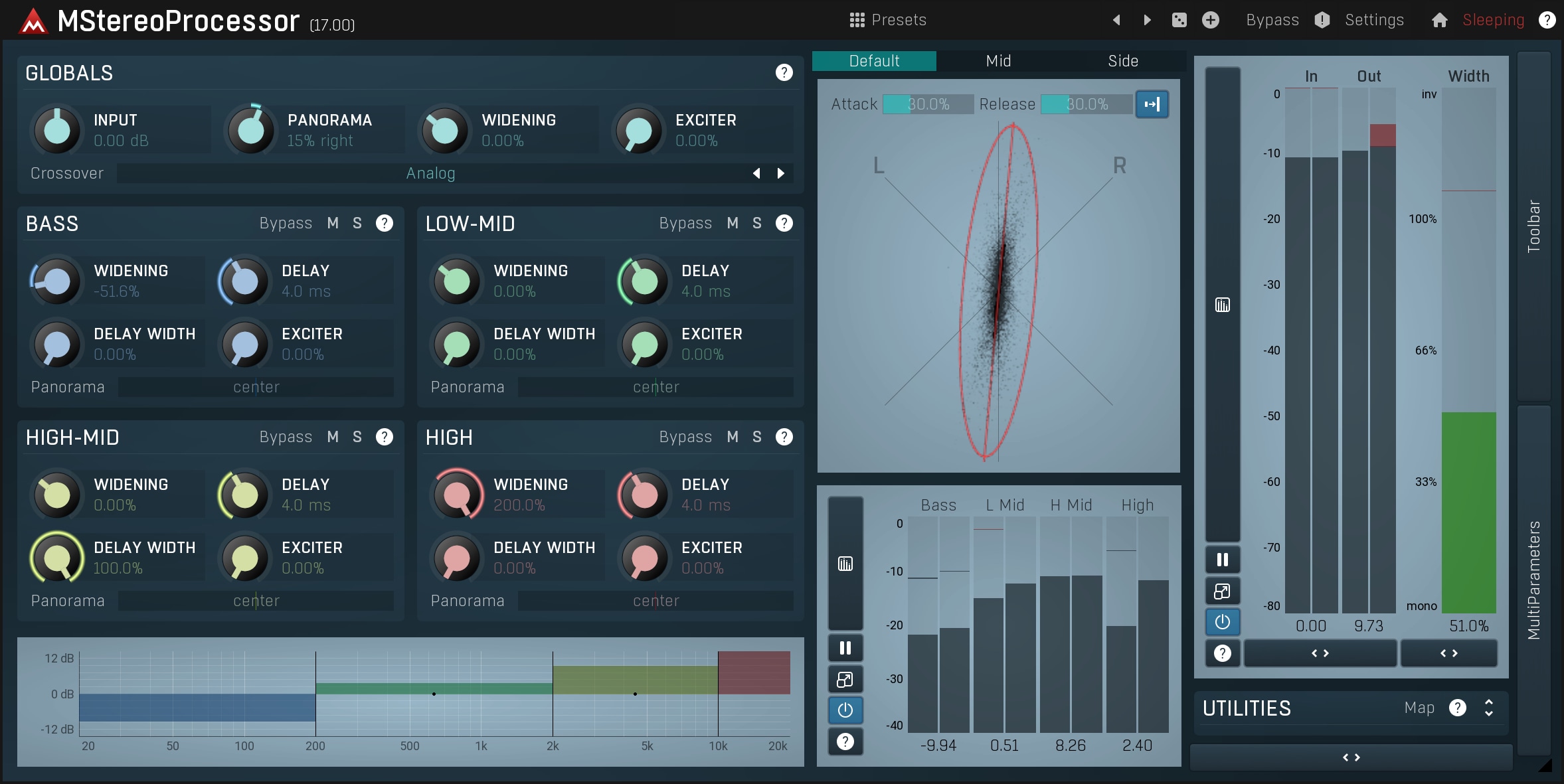Open the Settings page
The image size is (1564, 784).
pyautogui.click(x=1375, y=20)
